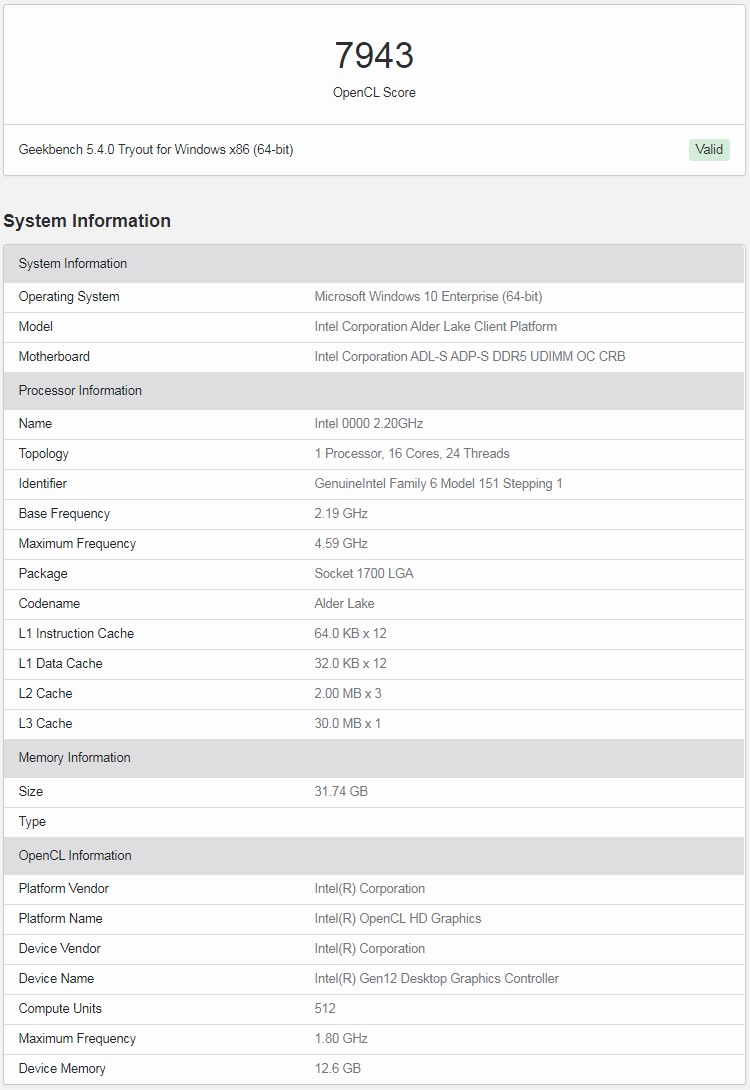This screenshot has width=750, height=1090.
Task: Click the green Valid badge
Action: (x=709, y=150)
